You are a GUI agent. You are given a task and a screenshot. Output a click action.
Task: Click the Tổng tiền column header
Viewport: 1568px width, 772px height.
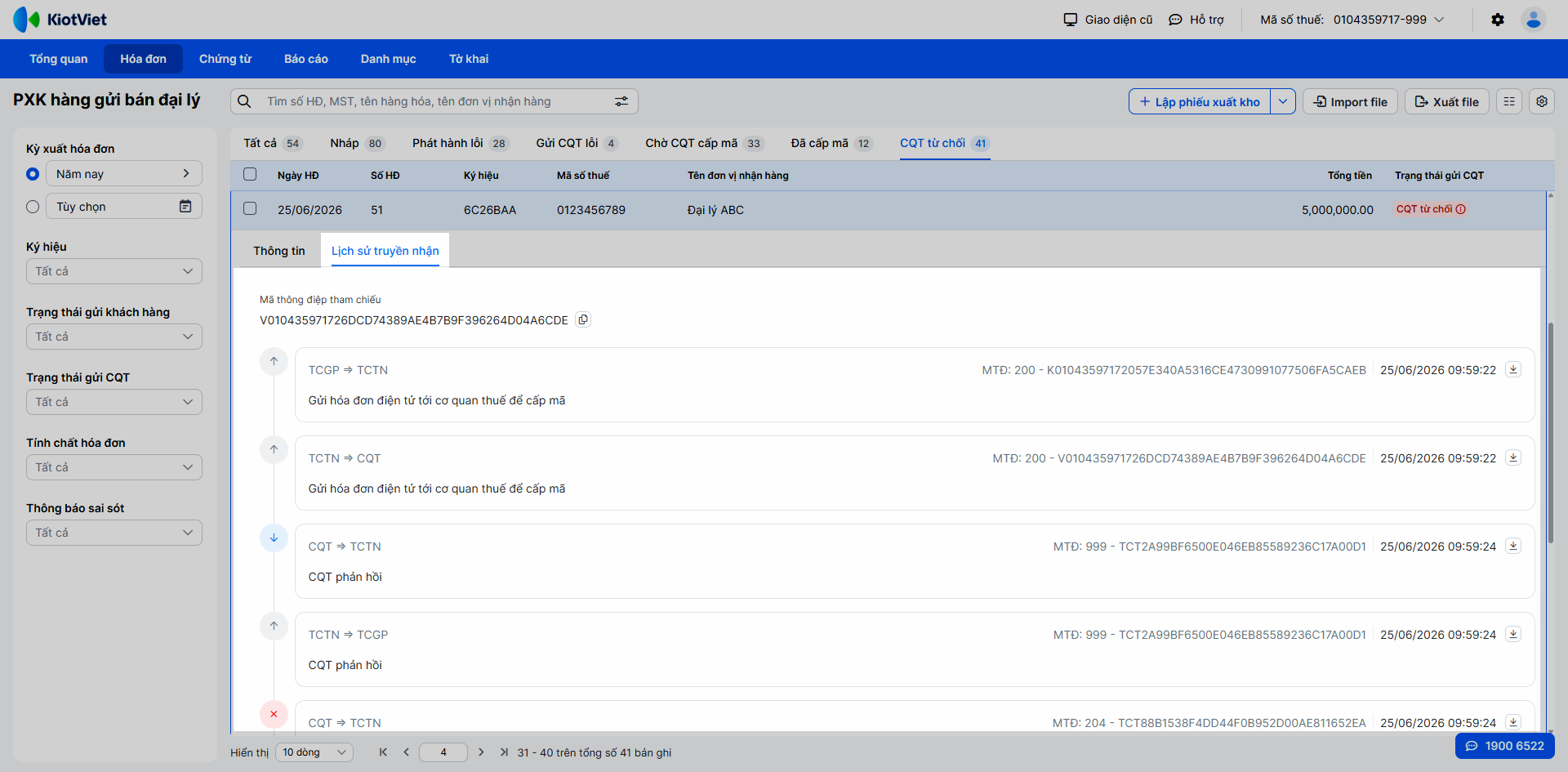point(1349,176)
